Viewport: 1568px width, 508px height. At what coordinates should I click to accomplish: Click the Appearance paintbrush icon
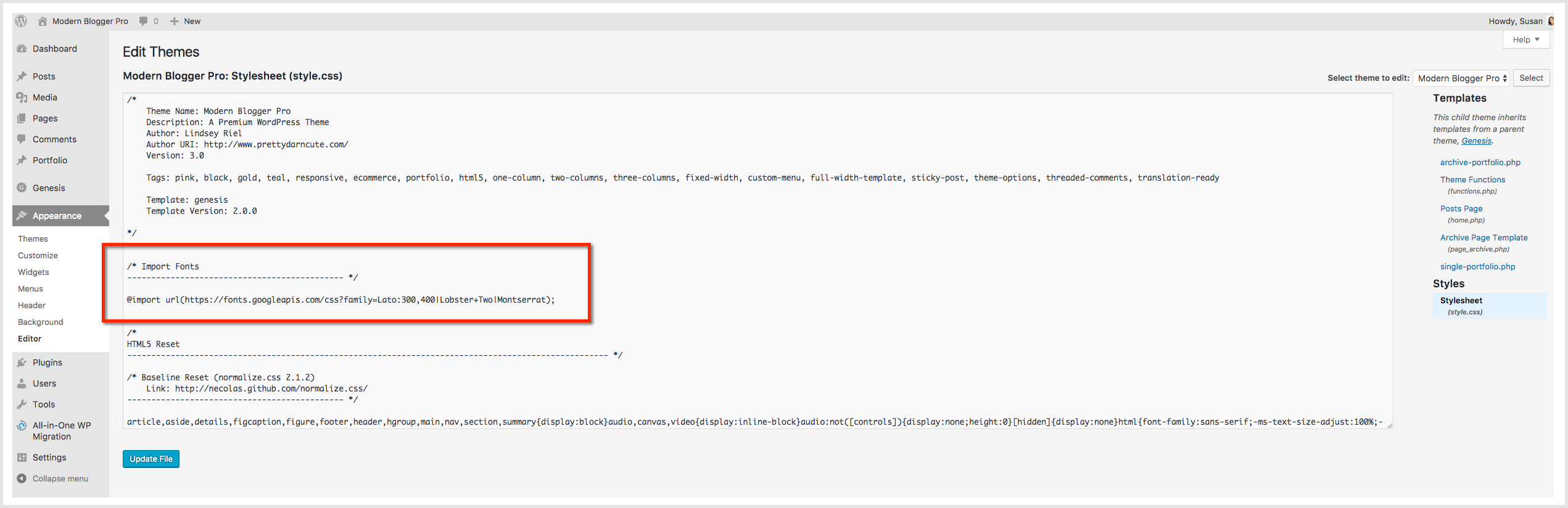[x=22, y=216]
